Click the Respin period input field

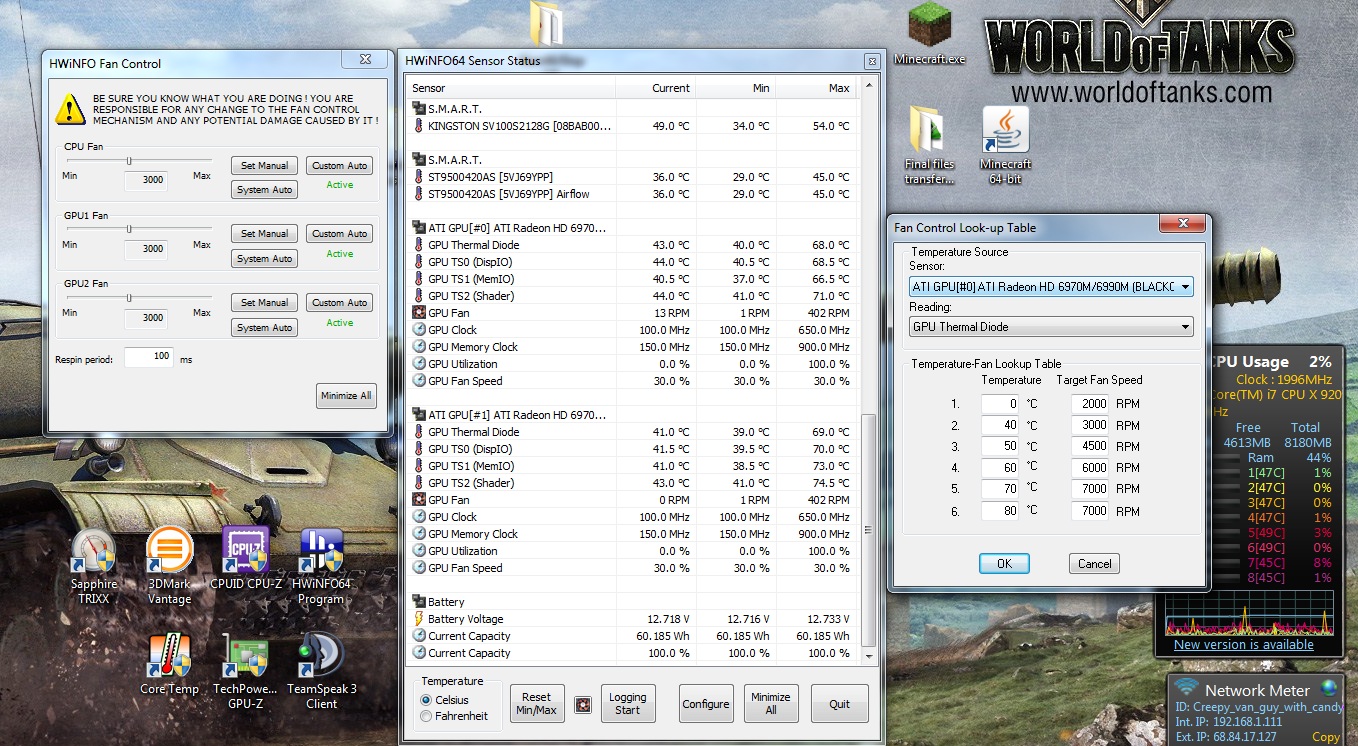coord(149,358)
